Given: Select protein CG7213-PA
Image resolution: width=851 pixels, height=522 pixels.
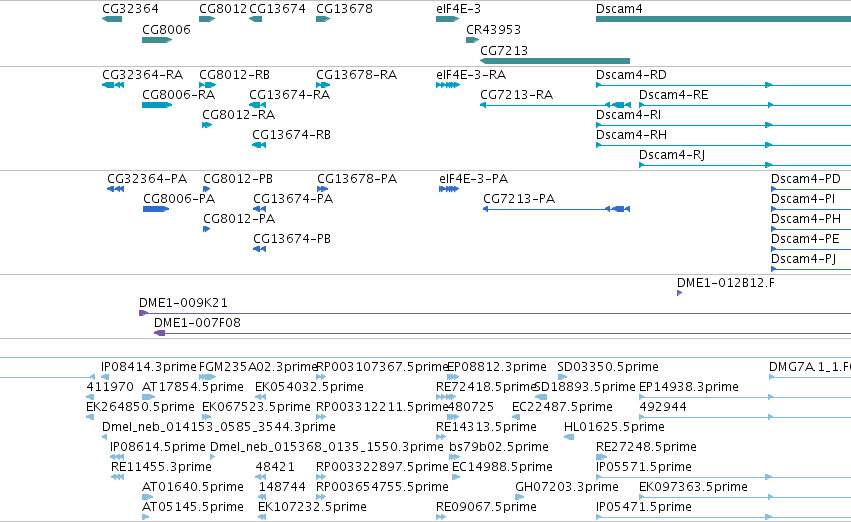Looking at the screenshot, I should [519, 199].
